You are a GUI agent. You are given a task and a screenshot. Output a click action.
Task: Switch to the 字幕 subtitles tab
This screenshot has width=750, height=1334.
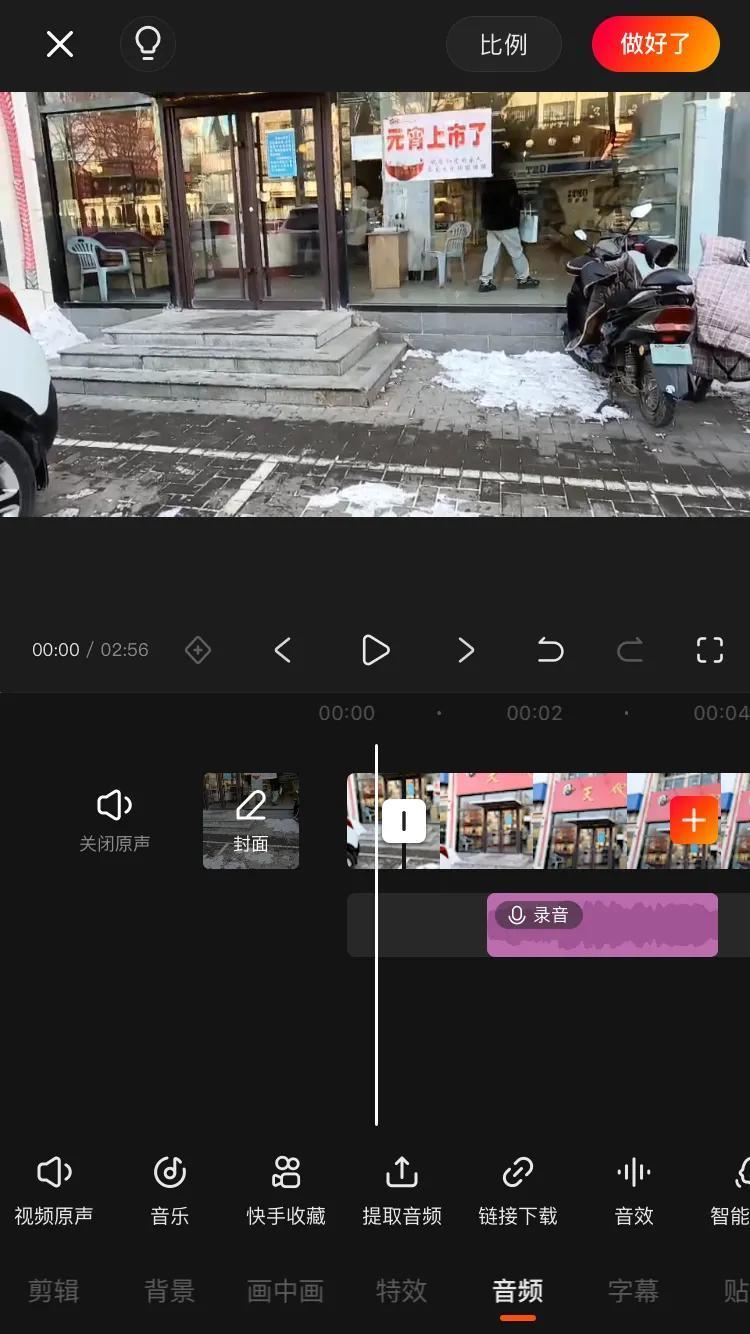tap(633, 1291)
